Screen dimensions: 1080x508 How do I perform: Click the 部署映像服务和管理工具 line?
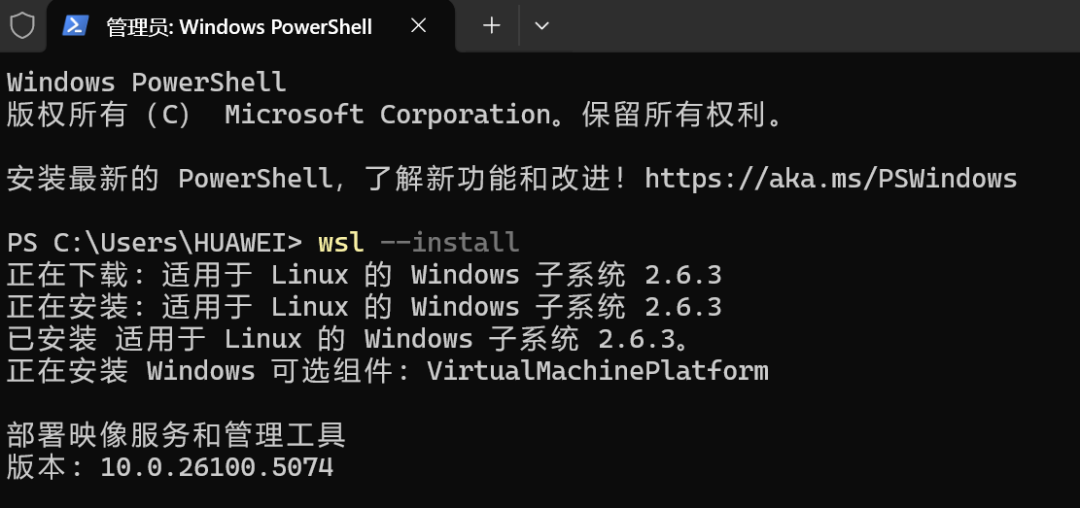pyautogui.click(x=176, y=435)
